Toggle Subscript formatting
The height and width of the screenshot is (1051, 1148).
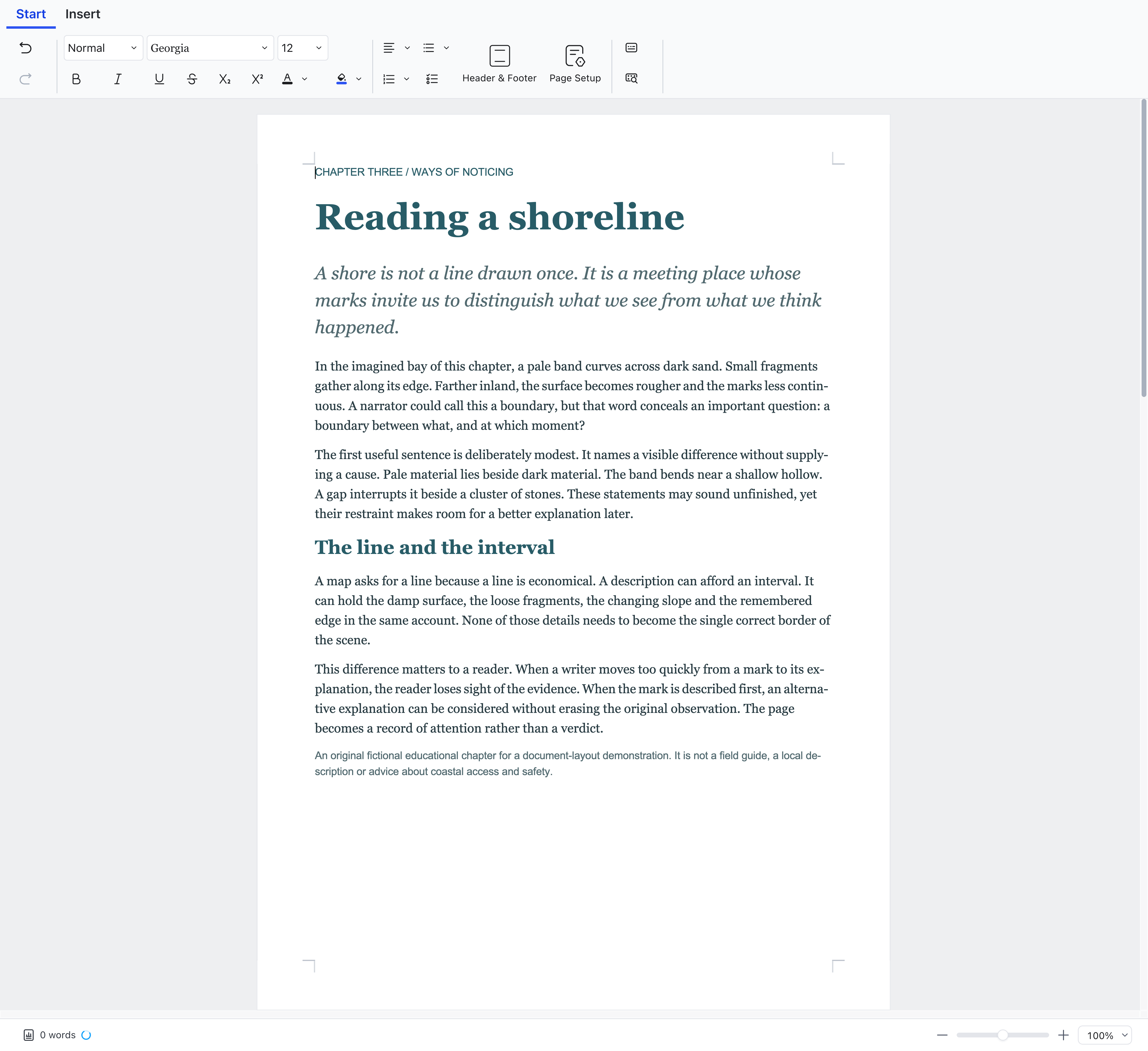pyautogui.click(x=225, y=79)
